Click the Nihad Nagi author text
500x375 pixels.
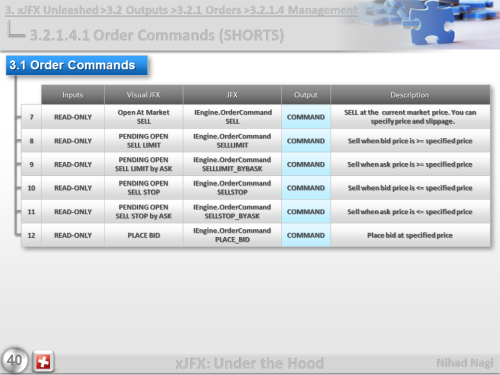click(x=465, y=363)
